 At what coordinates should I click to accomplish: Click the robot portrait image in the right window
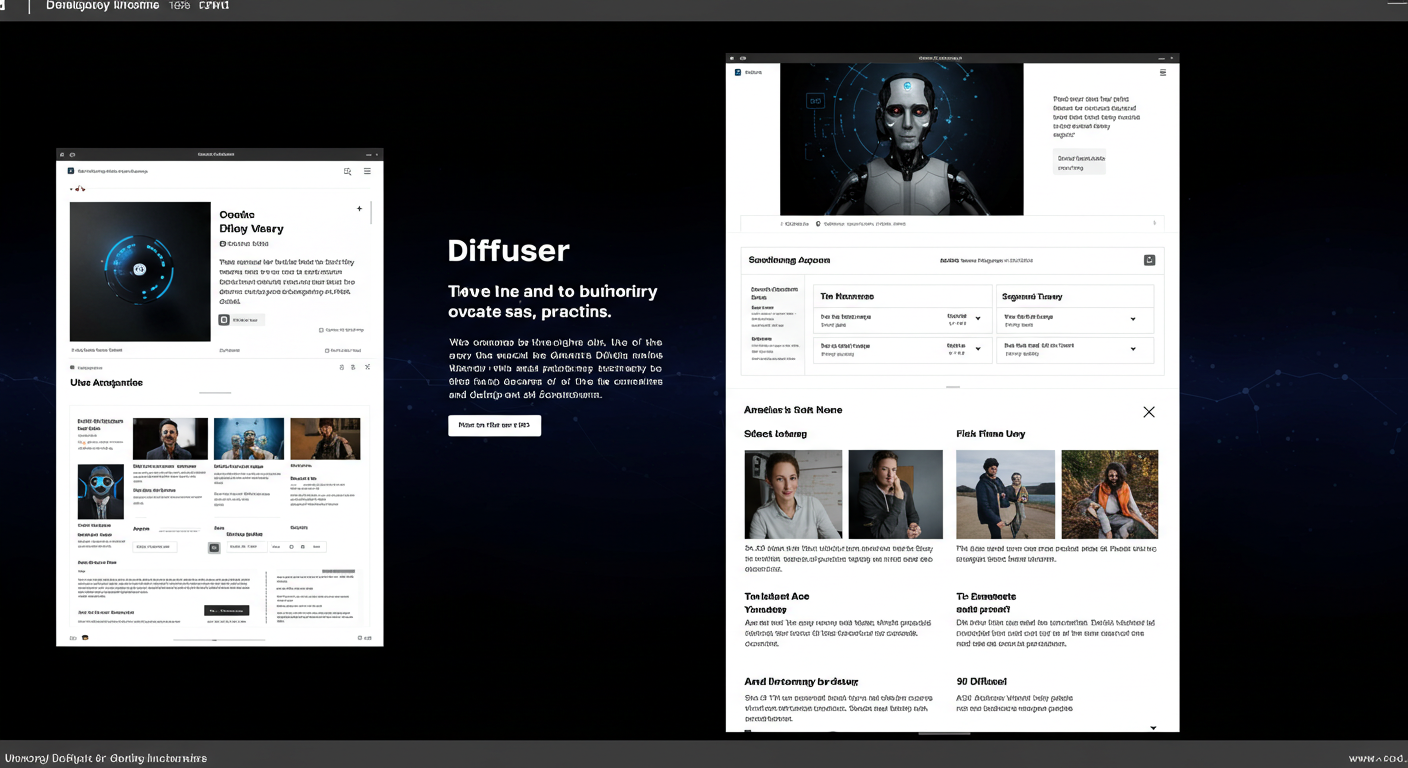902,139
